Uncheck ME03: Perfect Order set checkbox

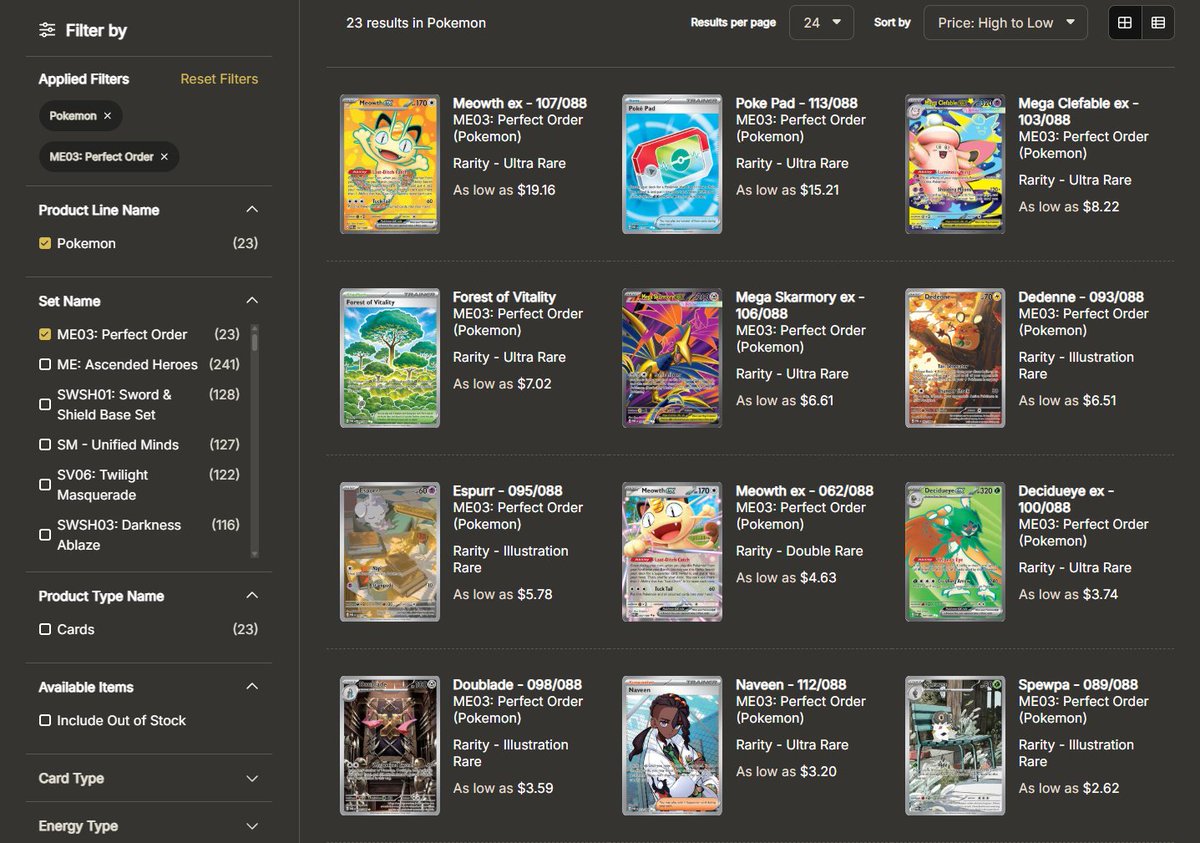click(45, 334)
